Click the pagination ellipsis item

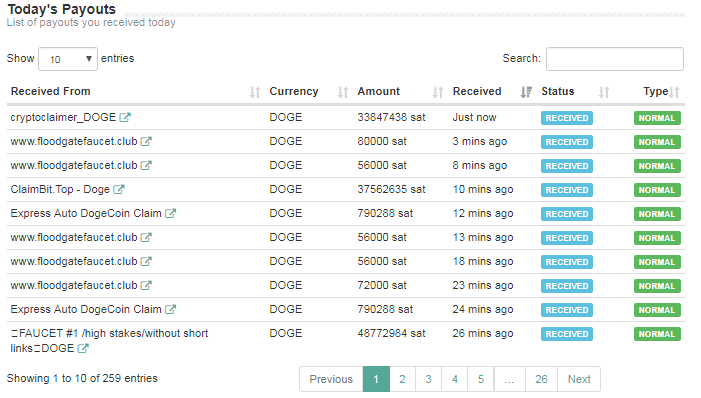pos(510,379)
